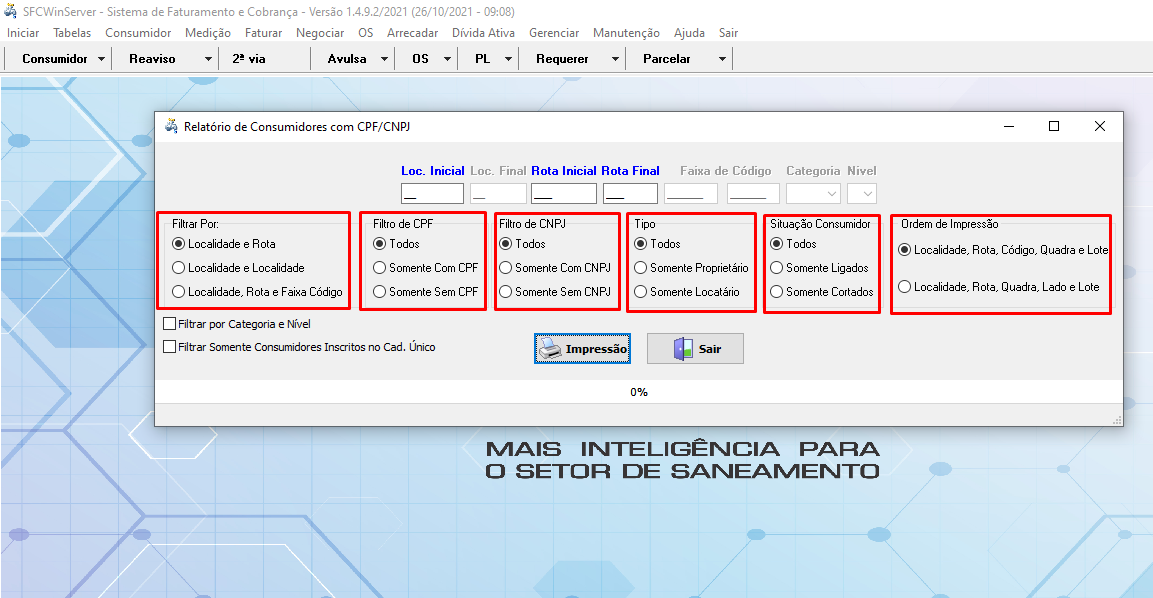Click the 2ª via toolbar button
1153x598 pixels.
tap(249, 59)
